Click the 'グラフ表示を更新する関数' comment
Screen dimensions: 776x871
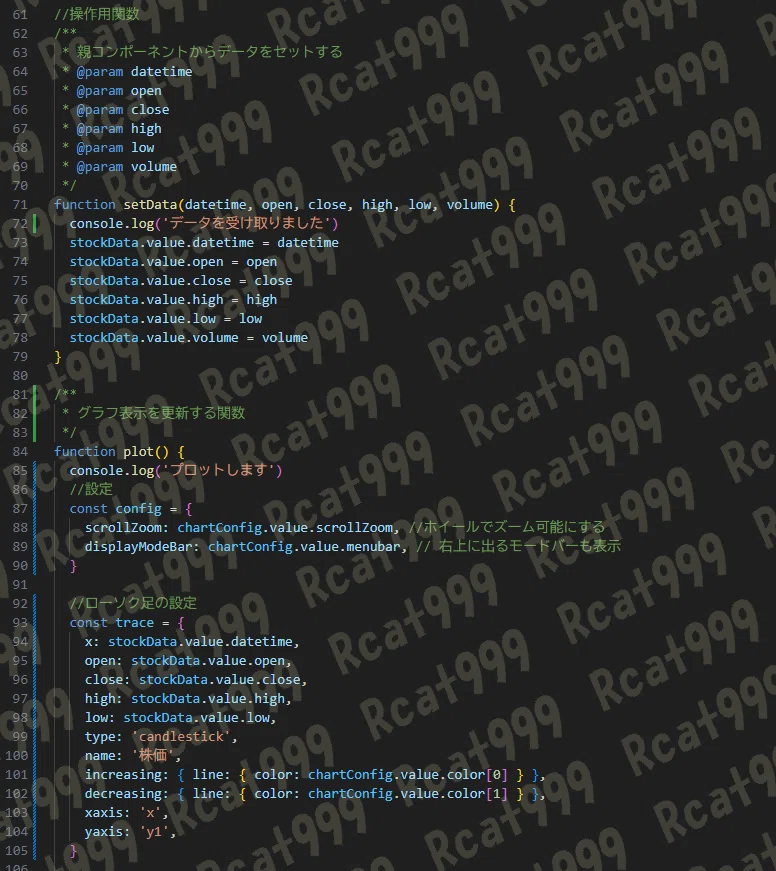coord(161,413)
